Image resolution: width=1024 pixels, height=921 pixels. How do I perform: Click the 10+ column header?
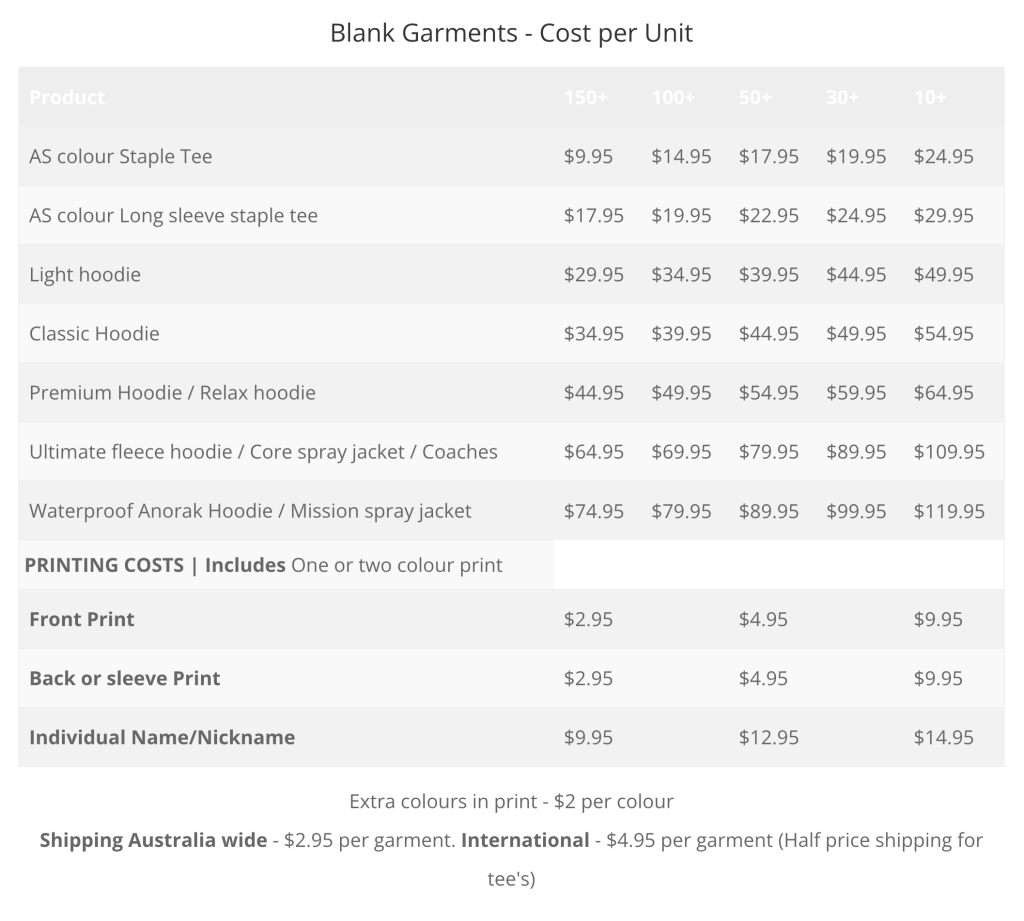coord(930,97)
